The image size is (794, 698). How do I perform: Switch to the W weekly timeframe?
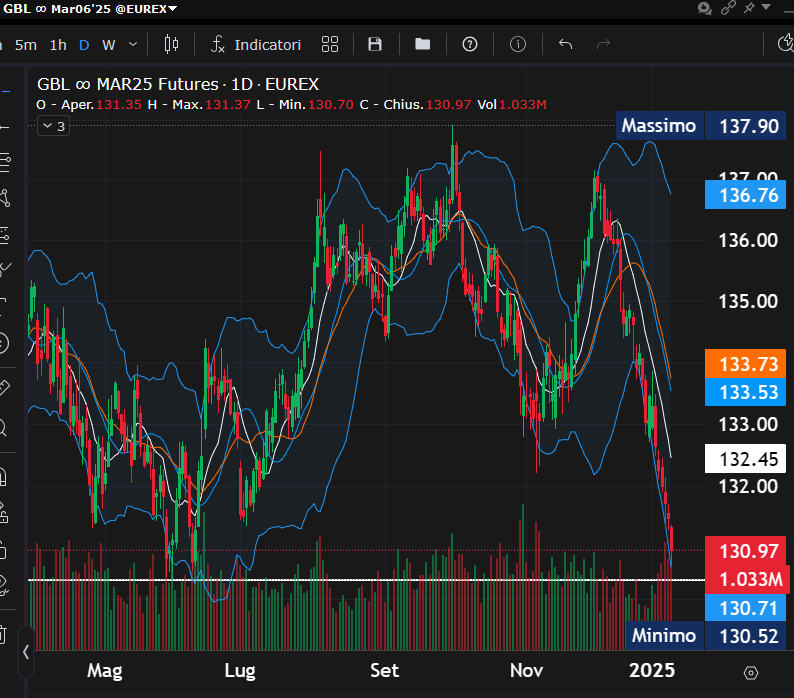pos(108,44)
